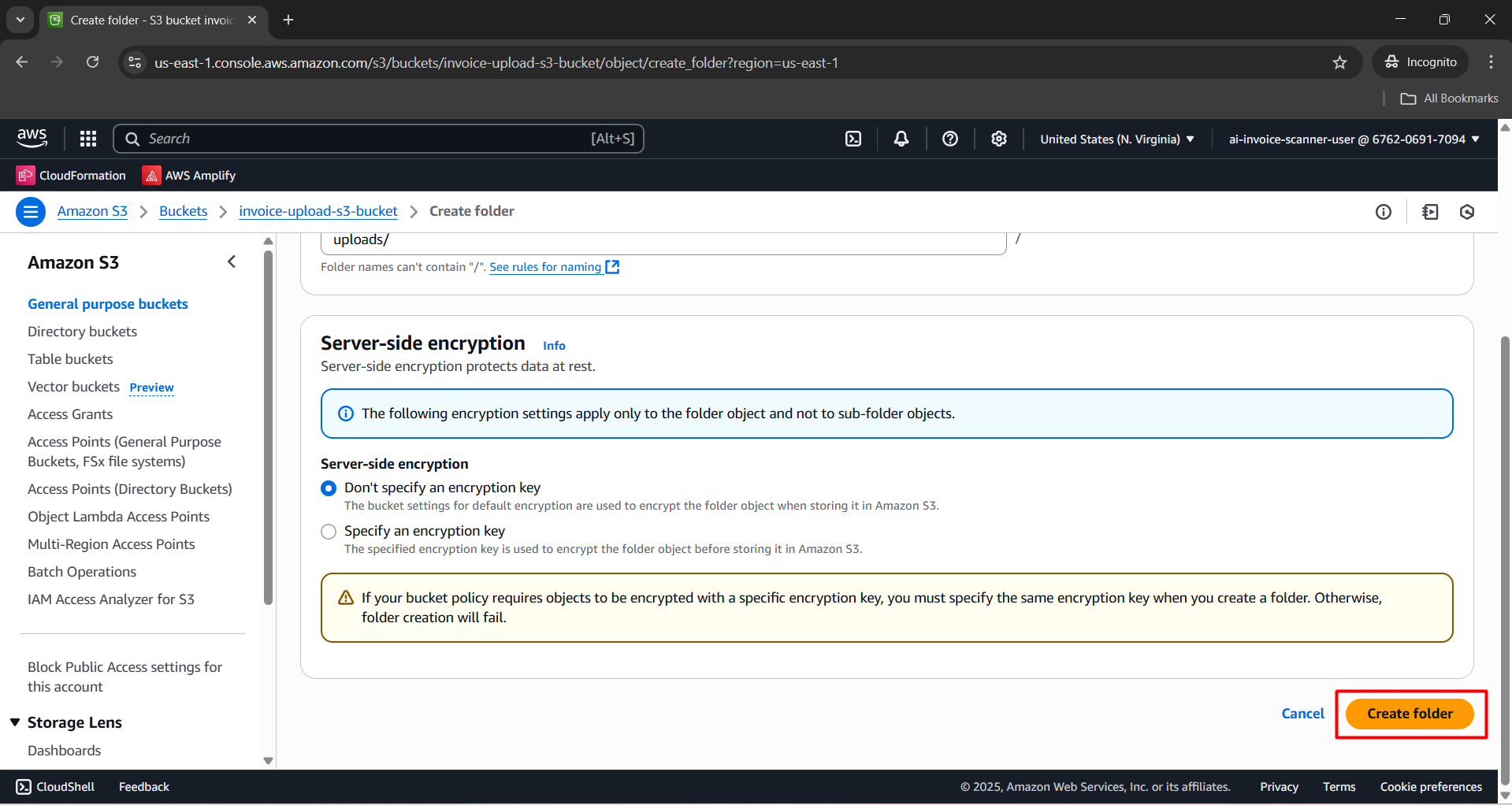Open Batch Operations in the sidebar

point(82,572)
